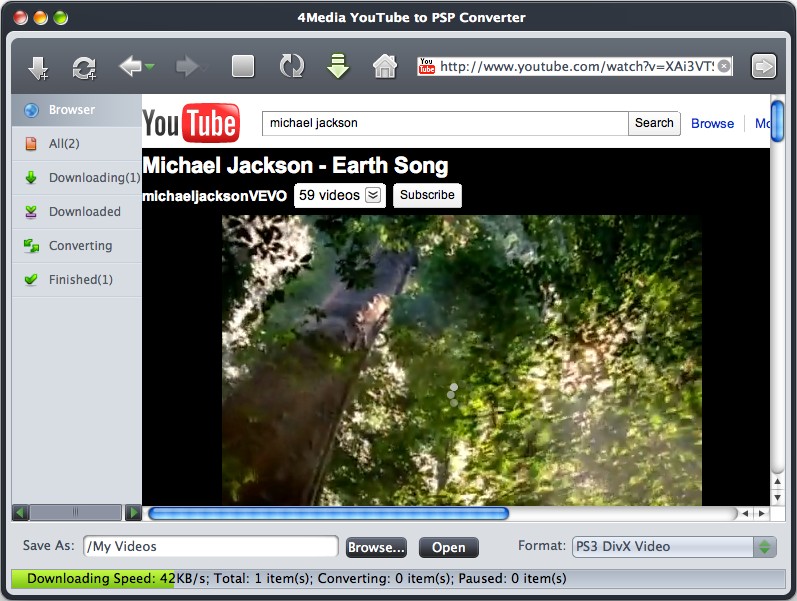The image size is (797, 601).
Task: Click the vertical scroll down arrow
Action: 777,497
